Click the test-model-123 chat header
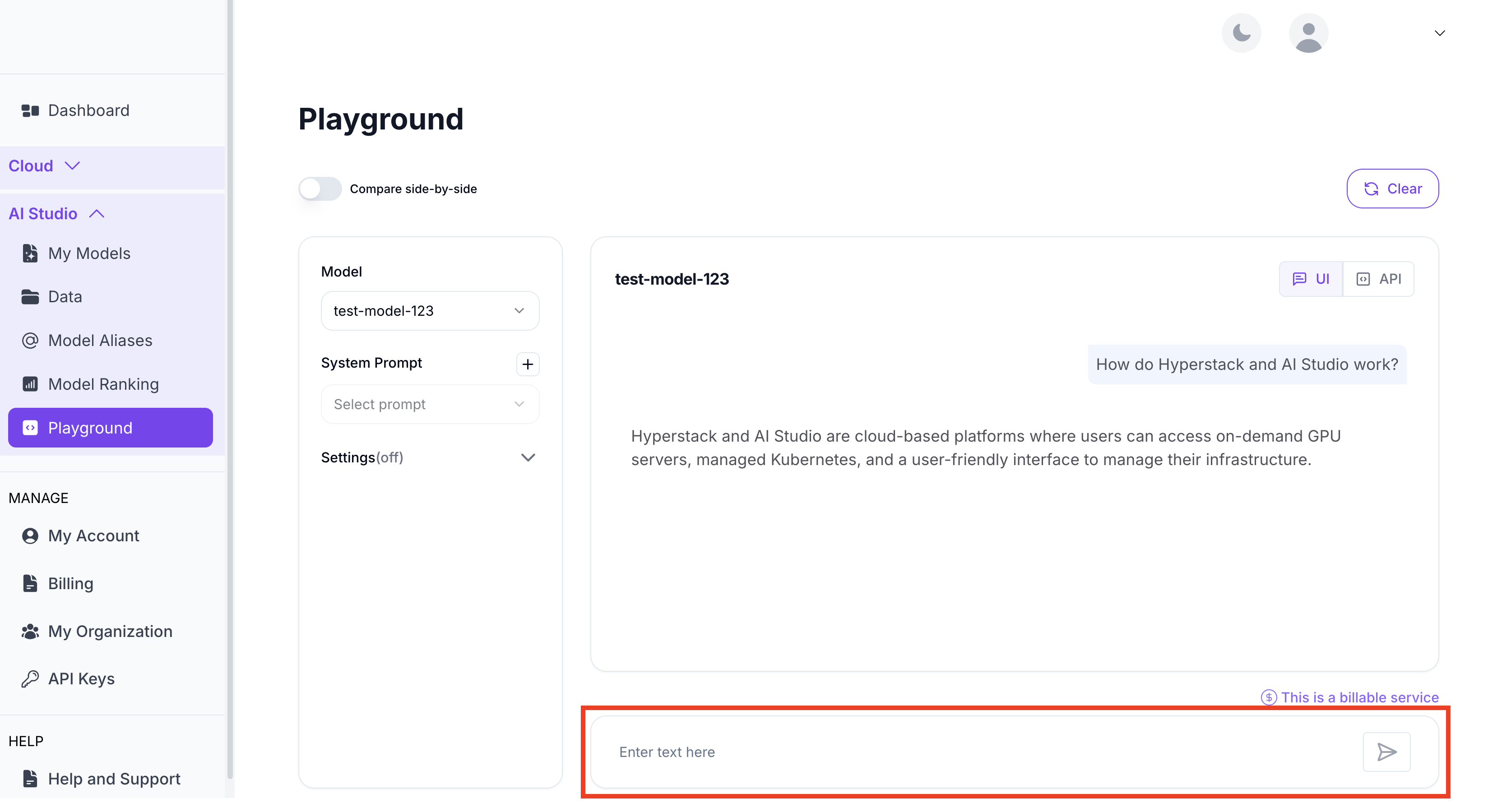The width and height of the screenshot is (1502, 812). coord(672,279)
